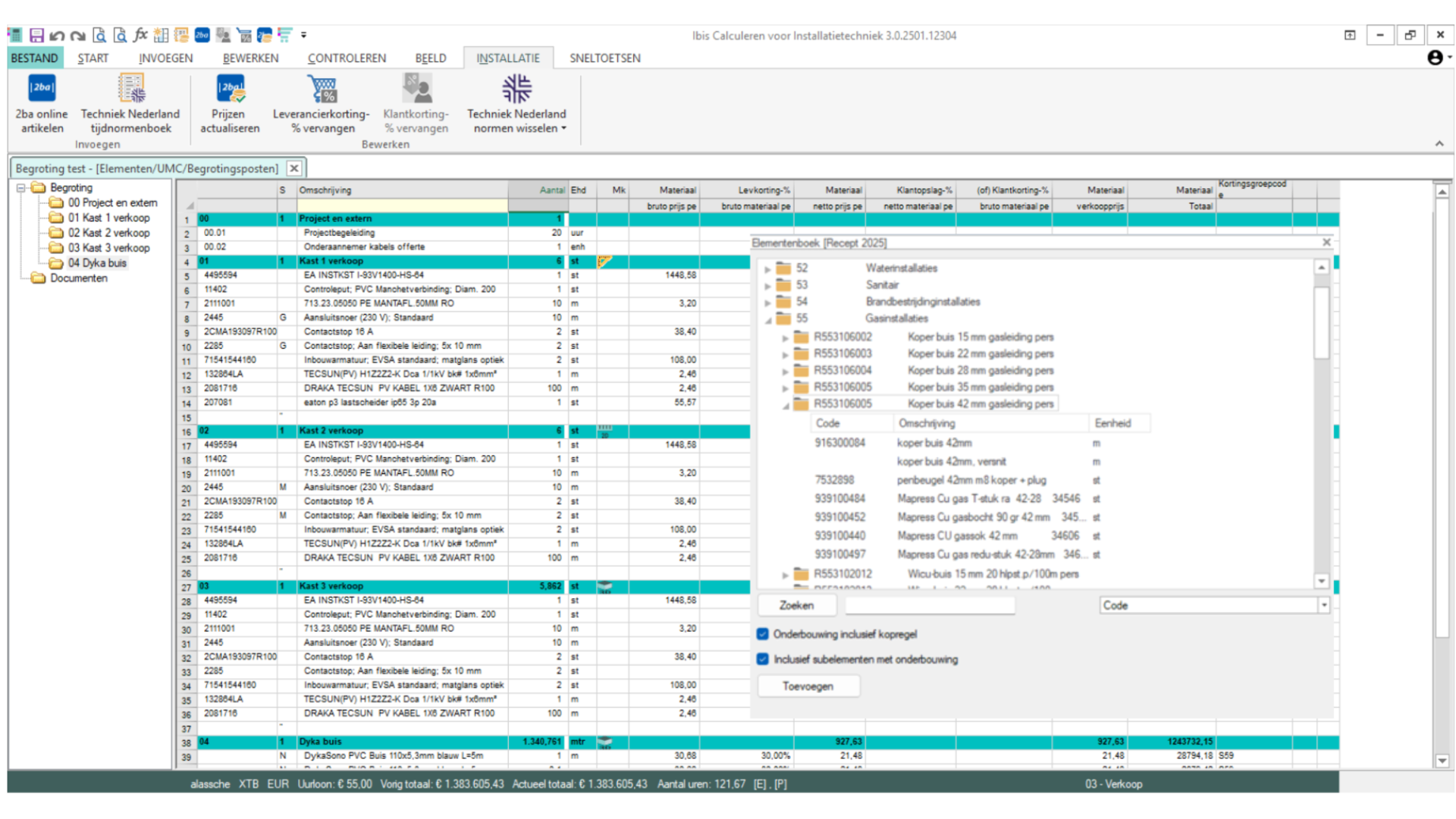Disable Onderbouwing inclusief kopregel
Viewport: 1456px width, 819px height.
point(762,635)
